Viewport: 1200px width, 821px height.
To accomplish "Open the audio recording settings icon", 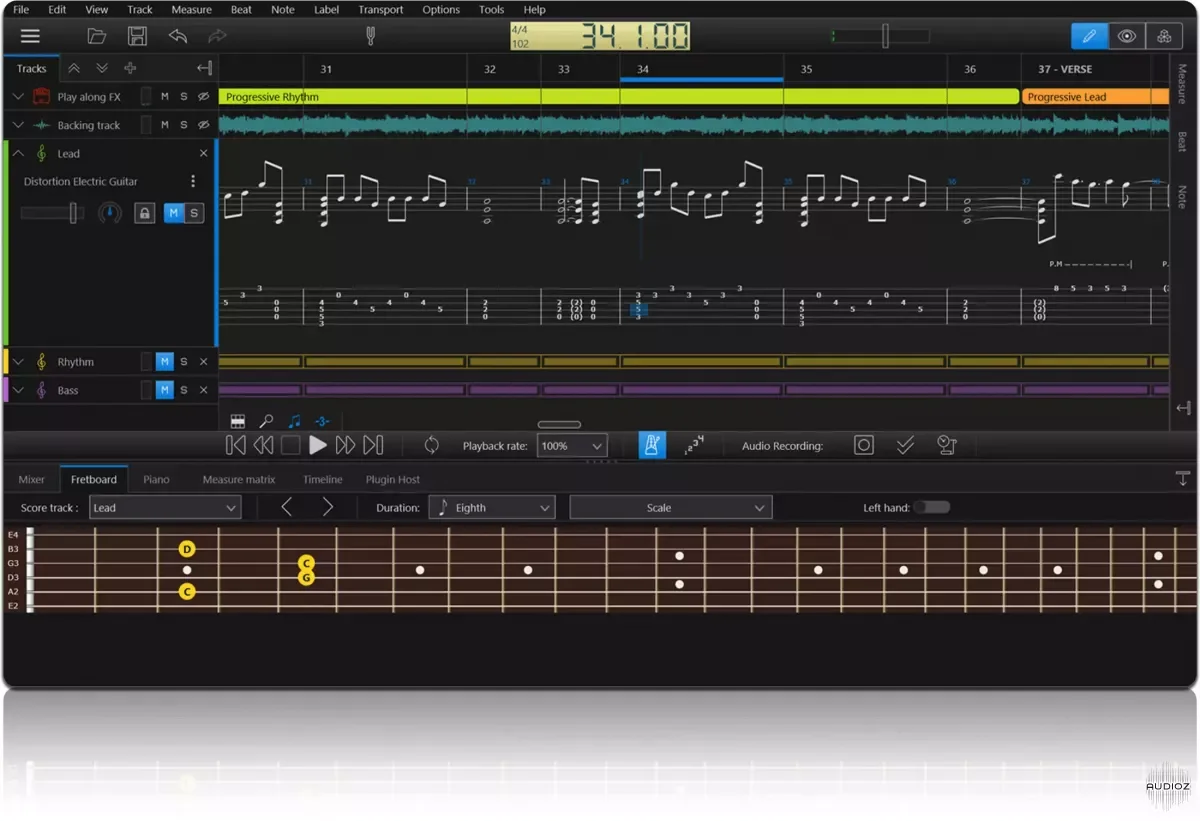I will tap(947, 445).
